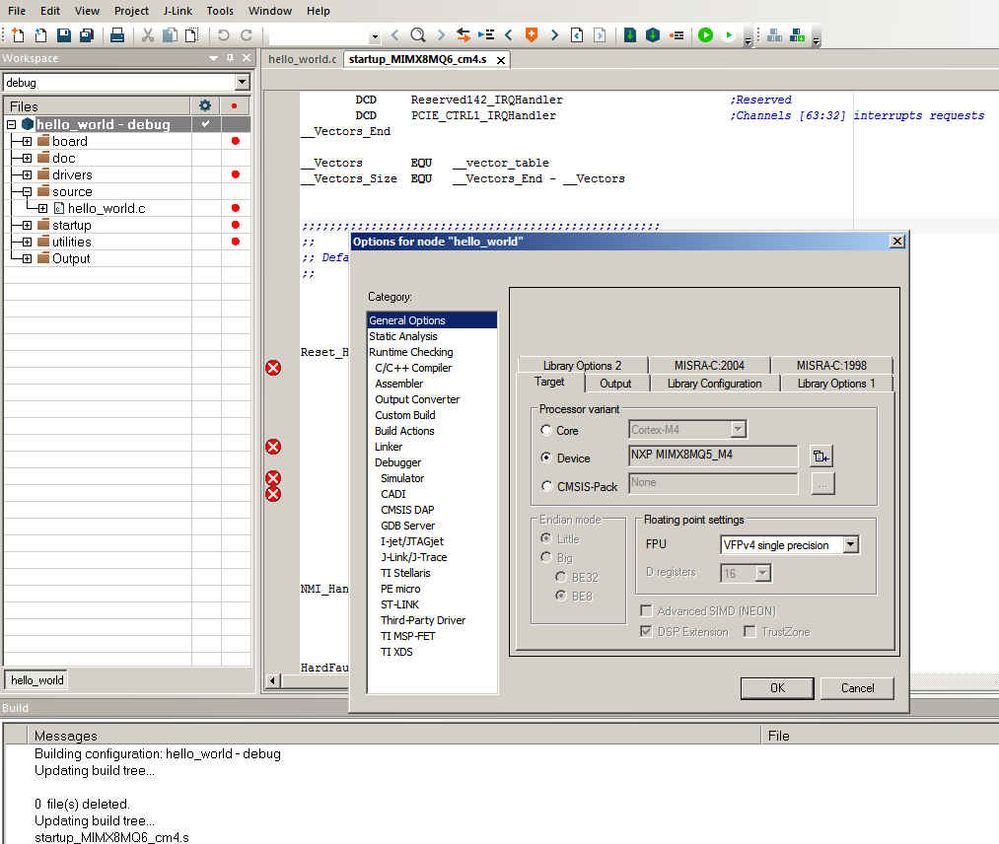Open the D registers dropdown
The height and width of the screenshot is (844, 999).
(763, 573)
